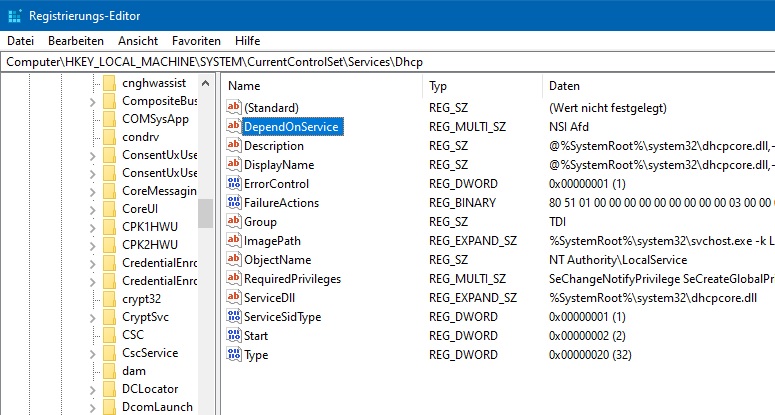Click the CSC folder icon
Image resolution: width=775 pixels, height=415 pixels.
click(x=109, y=335)
